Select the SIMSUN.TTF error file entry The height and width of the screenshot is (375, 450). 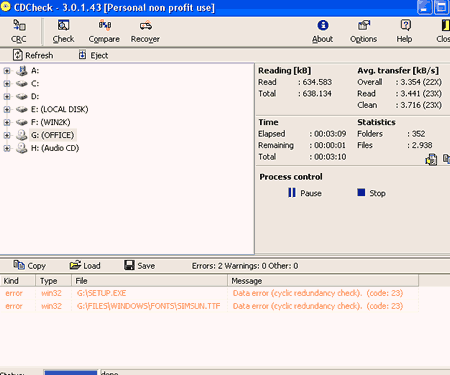pos(149,306)
